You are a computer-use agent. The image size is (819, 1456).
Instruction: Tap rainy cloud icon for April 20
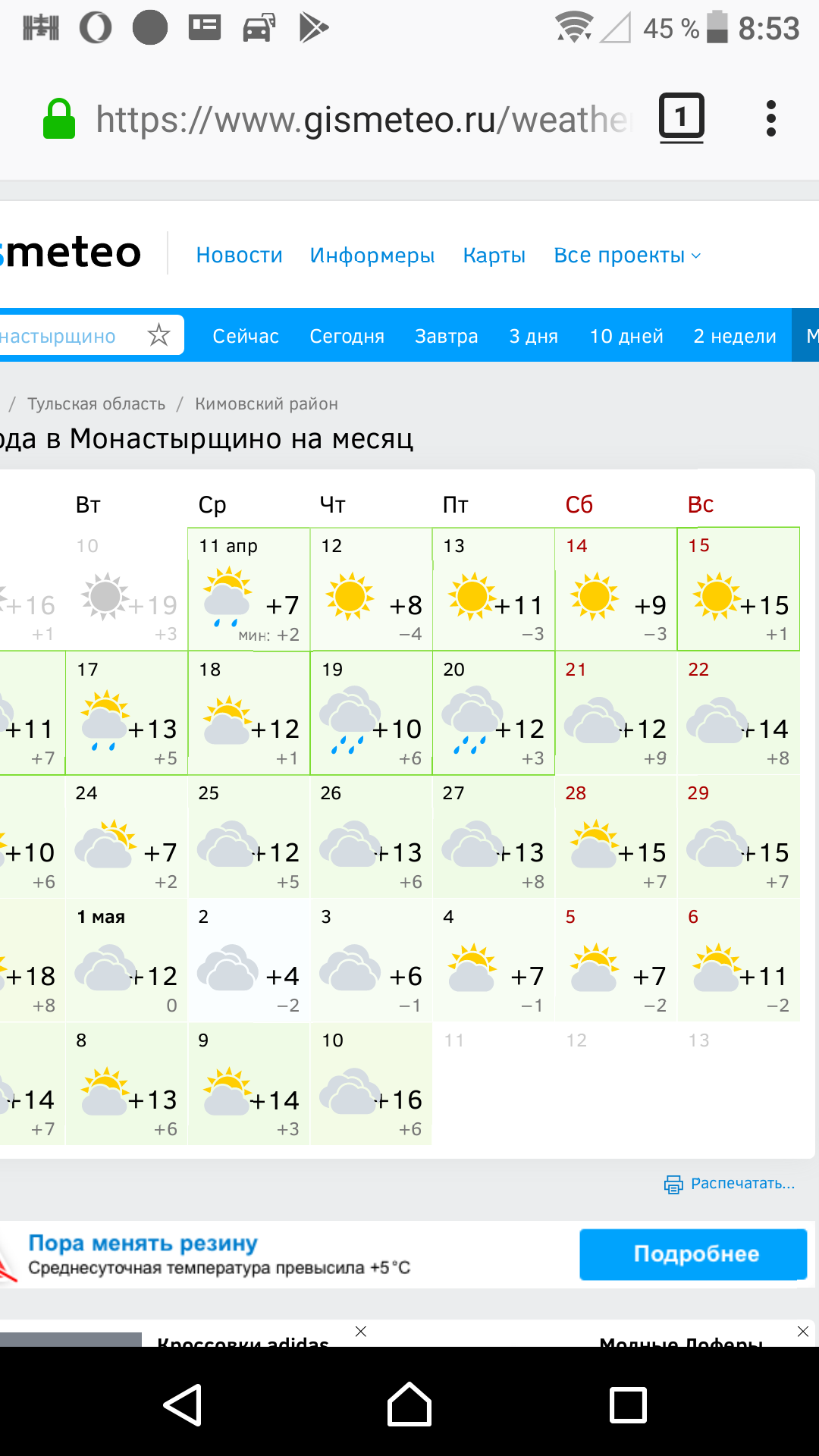coord(472,720)
